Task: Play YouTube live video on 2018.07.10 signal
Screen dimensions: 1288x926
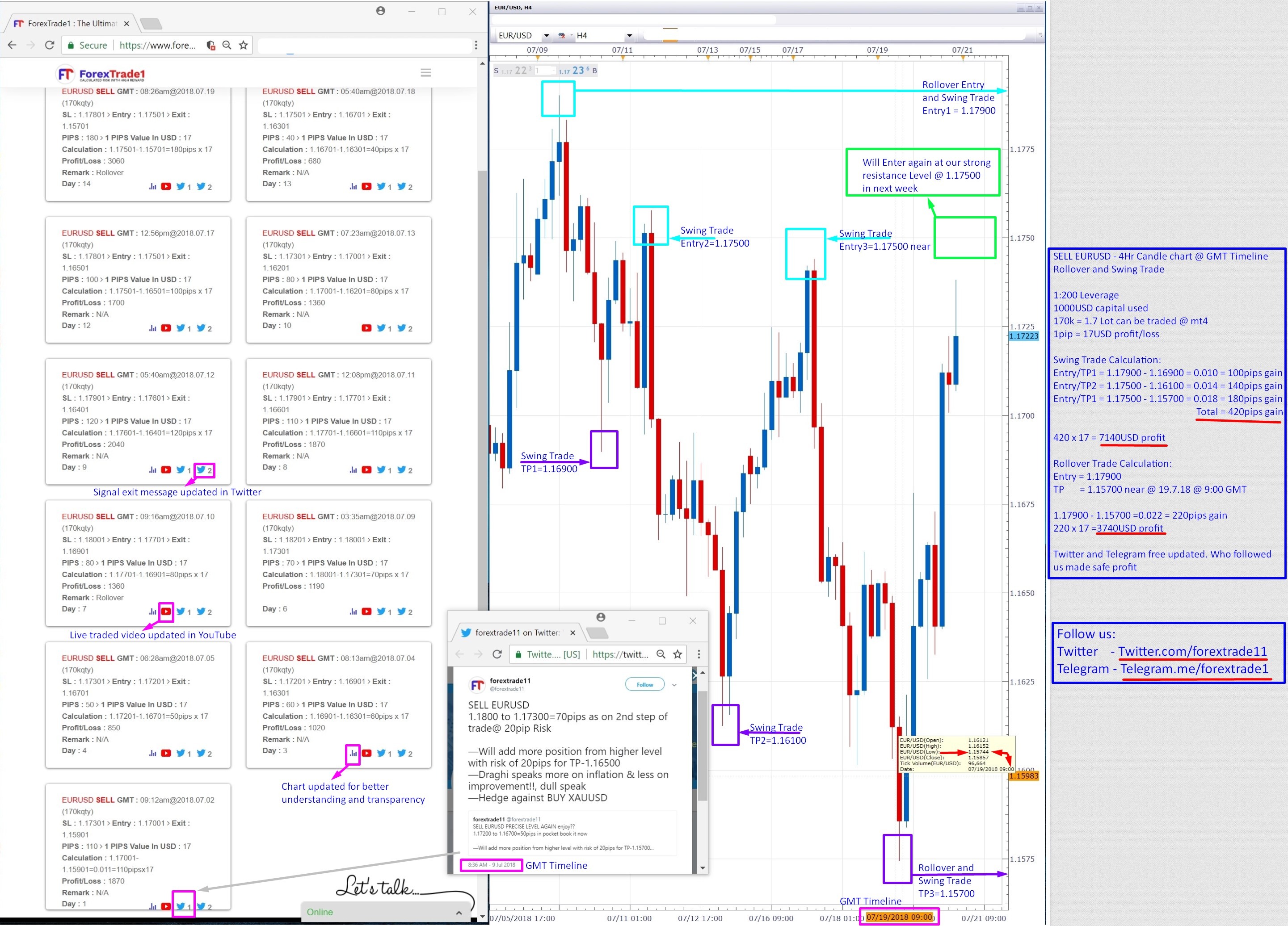Action: pos(166,612)
